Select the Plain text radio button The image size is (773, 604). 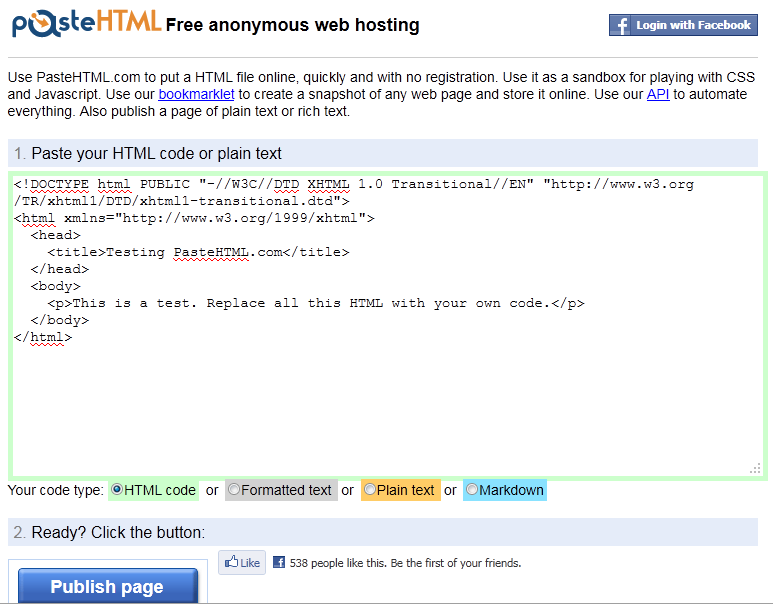tap(370, 489)
